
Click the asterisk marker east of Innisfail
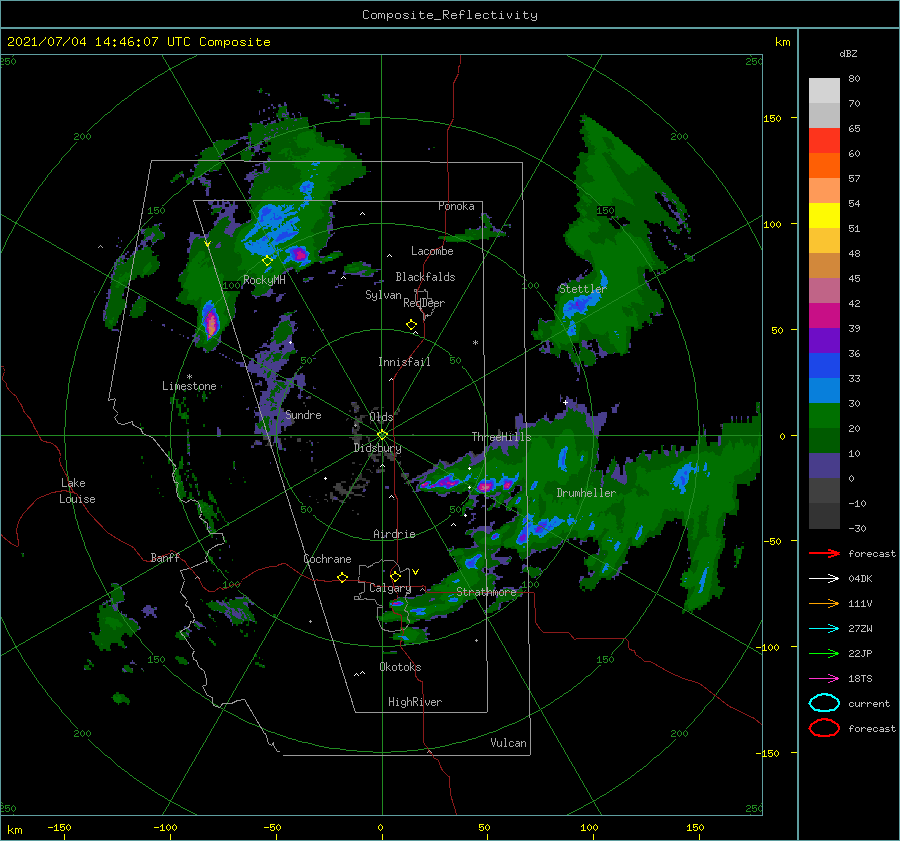(x=475, y=343)
